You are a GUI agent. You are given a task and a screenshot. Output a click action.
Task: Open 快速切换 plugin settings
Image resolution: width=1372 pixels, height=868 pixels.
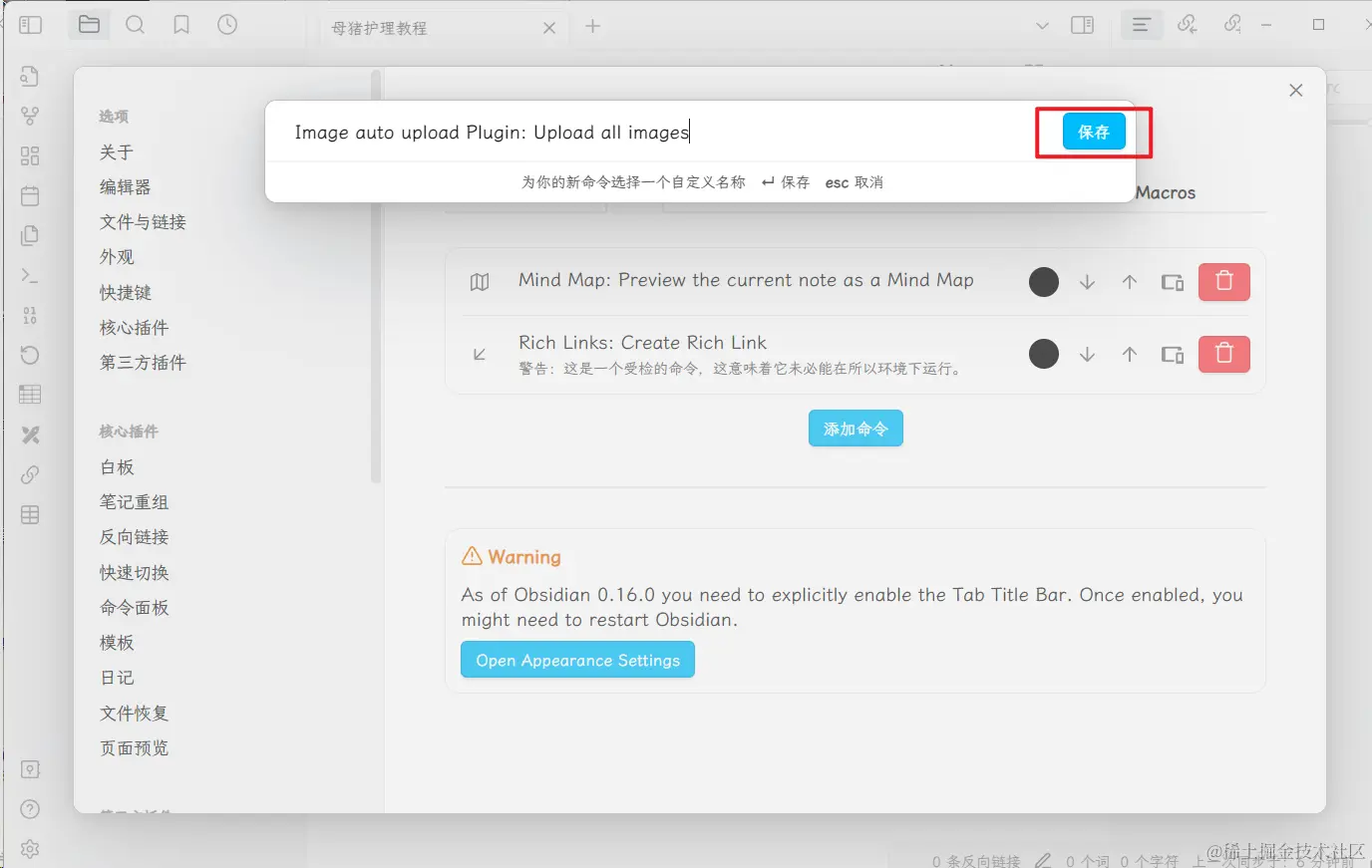coord(135,573)
